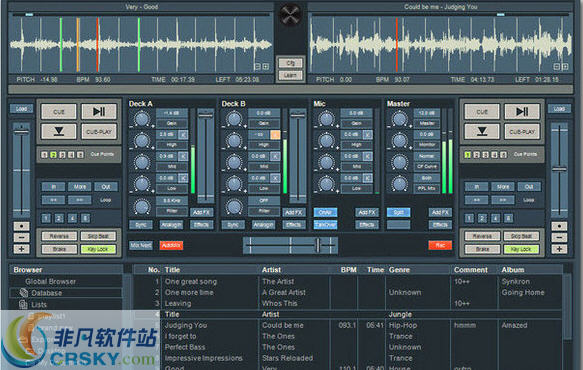This screenshot has width=583, height=370.
Task: Set the left deck loop In point
Action: coord(54,187)
